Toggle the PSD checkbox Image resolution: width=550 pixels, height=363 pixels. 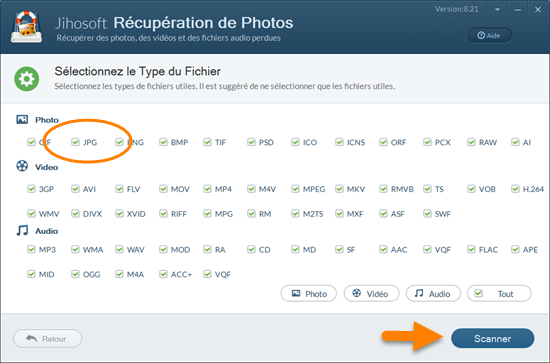pos(251,142)
